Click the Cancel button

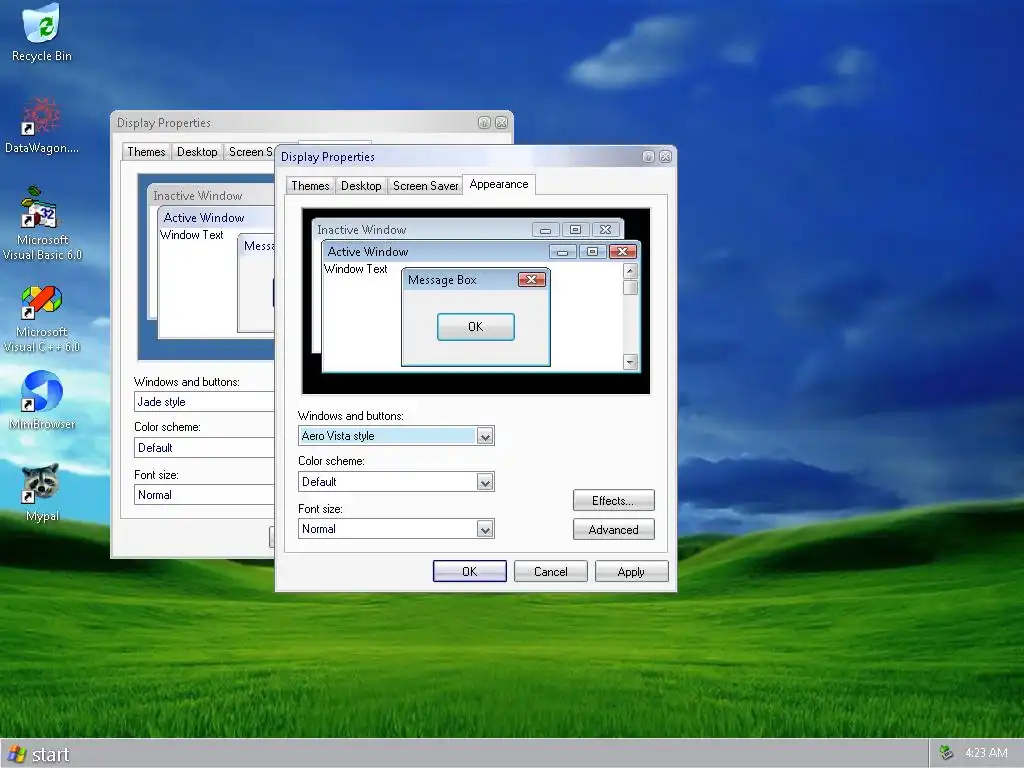(551, 571)
